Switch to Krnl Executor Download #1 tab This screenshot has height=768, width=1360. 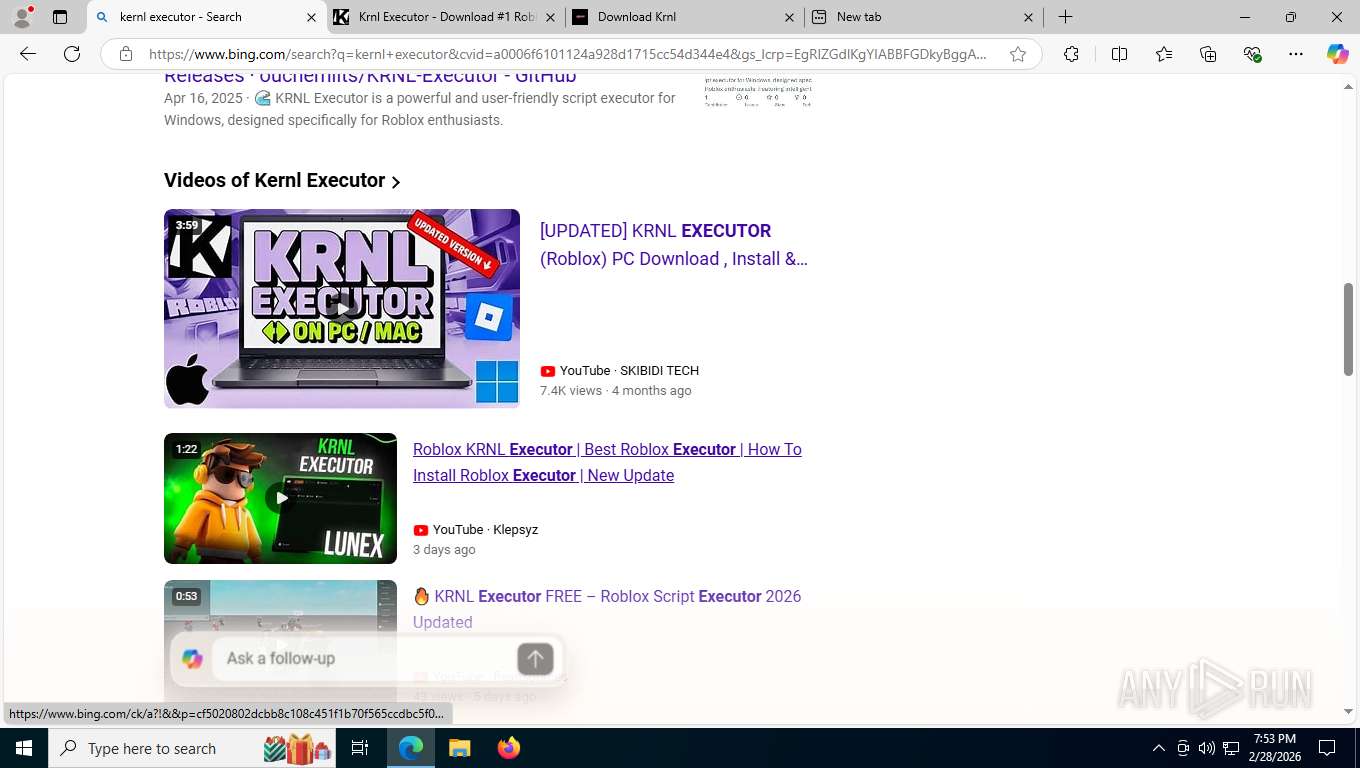[x=446, y=17]
